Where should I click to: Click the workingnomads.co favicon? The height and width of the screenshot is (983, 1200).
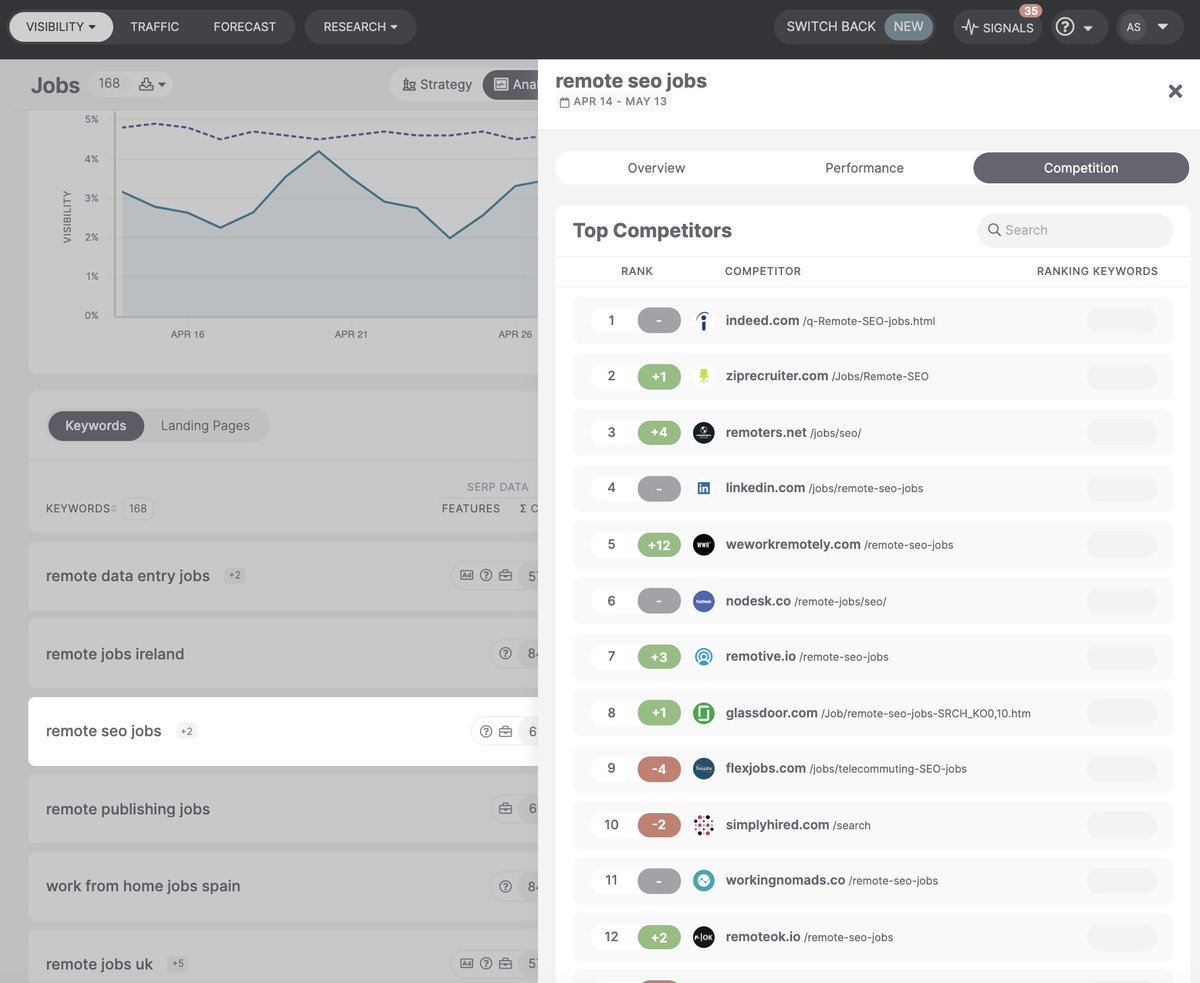(x=704, y=881)
